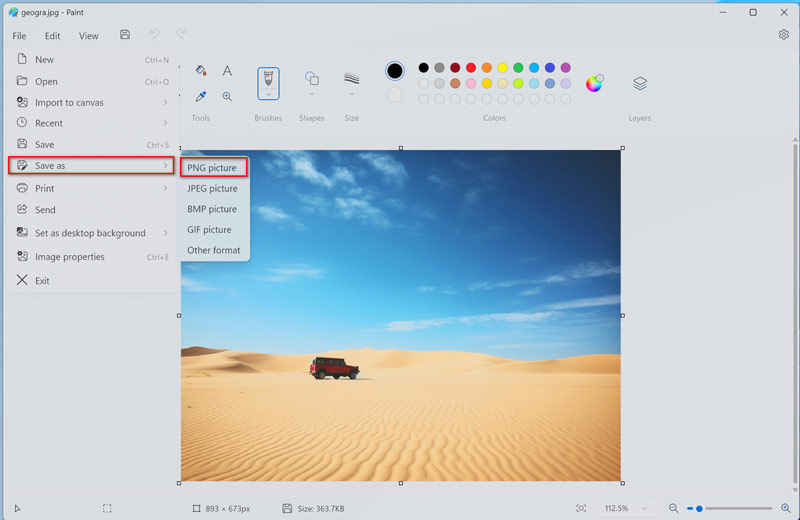This screenshot has height=520, width=800.
Task: Select GIF picture format
Action: [x=215, y=230]
